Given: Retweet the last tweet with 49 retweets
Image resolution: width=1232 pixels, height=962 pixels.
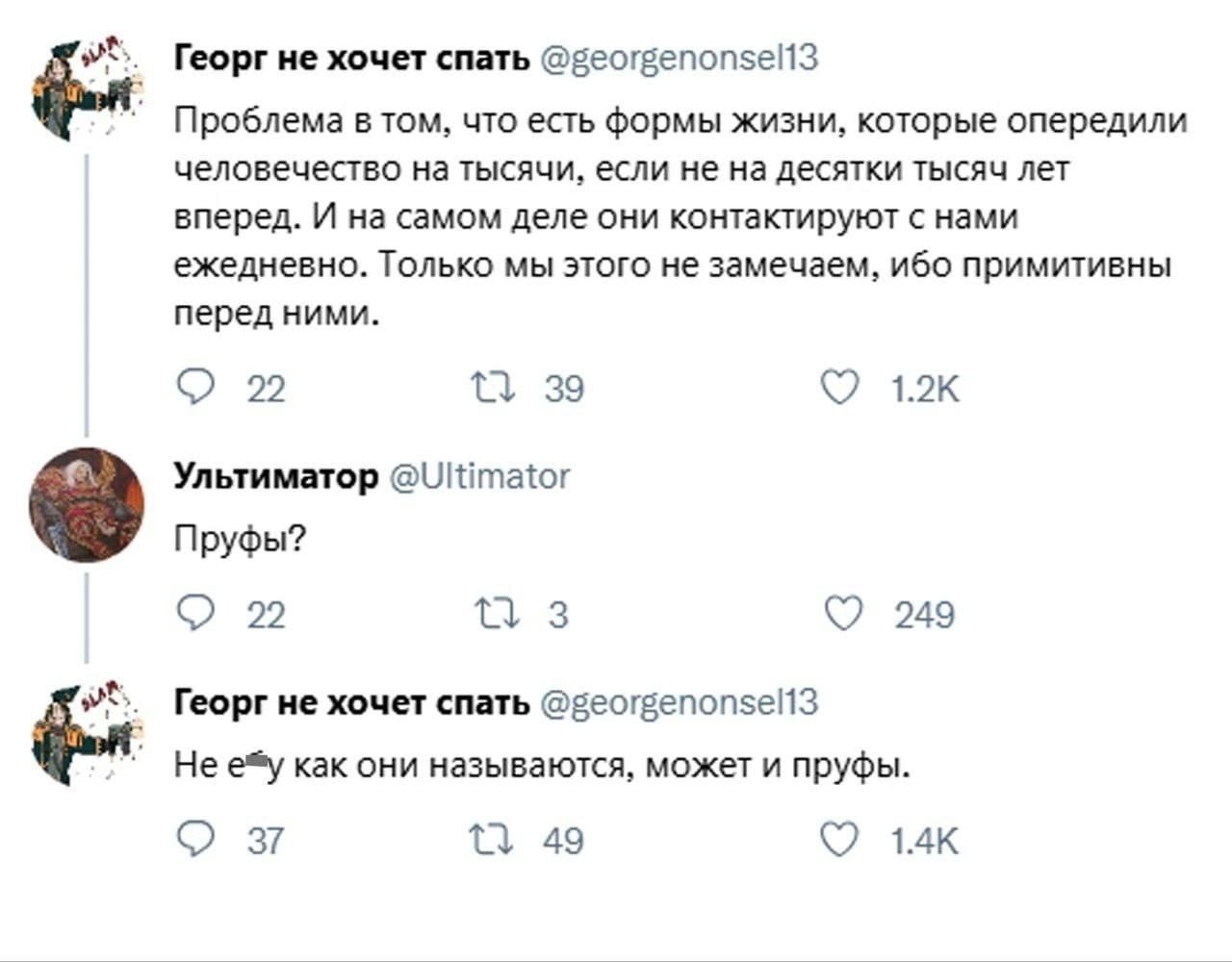Looking at the screenshot, I should (x=494, y=840).
